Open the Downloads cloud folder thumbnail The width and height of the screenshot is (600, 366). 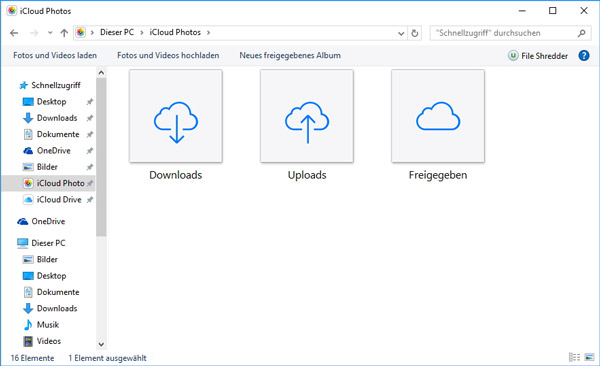coord(176,116)
